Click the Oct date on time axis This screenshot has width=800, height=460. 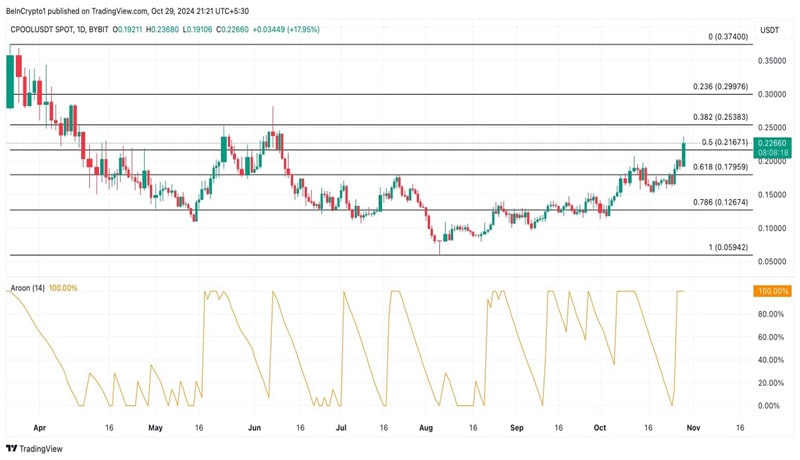coord(600,428)
